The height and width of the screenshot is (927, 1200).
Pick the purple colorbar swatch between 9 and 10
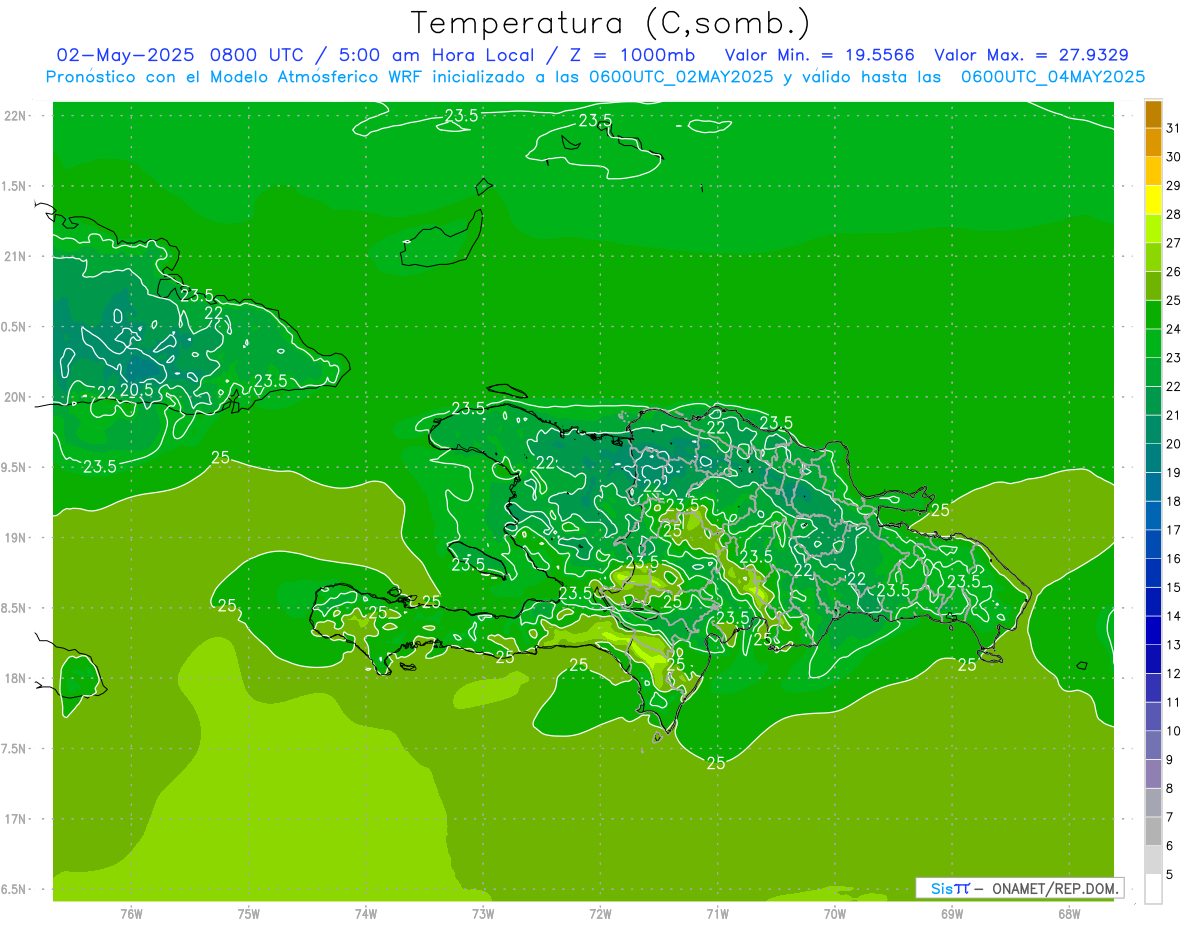pos(1153,746)
